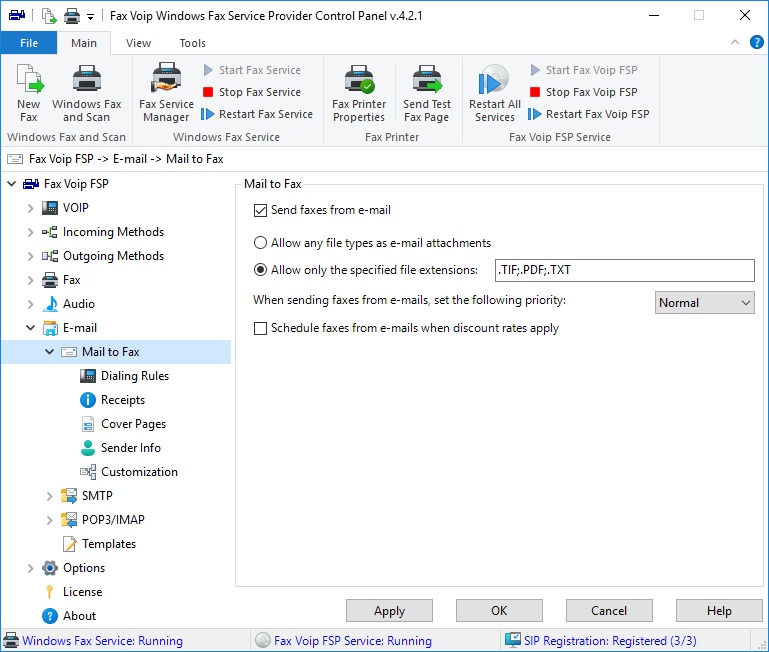
Task: Switch to the View tab
Action: click(138, 43)
